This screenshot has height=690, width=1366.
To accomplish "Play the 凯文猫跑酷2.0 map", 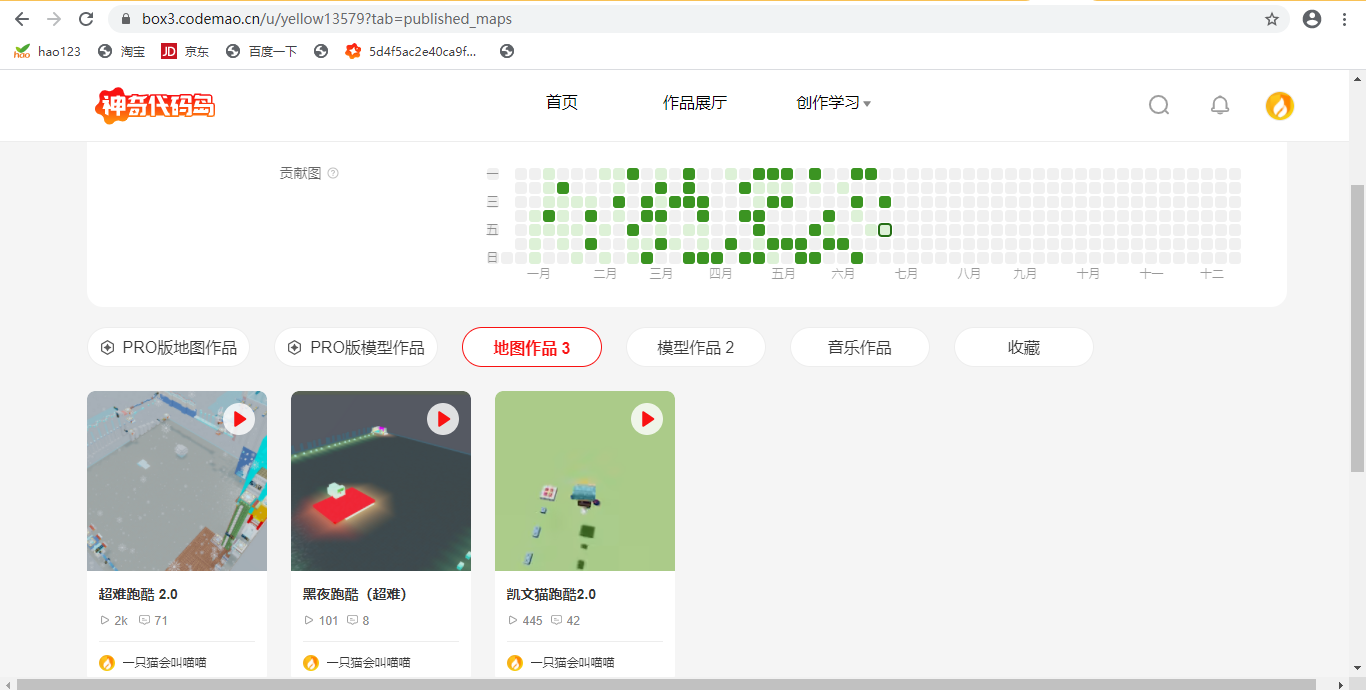I will pos(647,419).
